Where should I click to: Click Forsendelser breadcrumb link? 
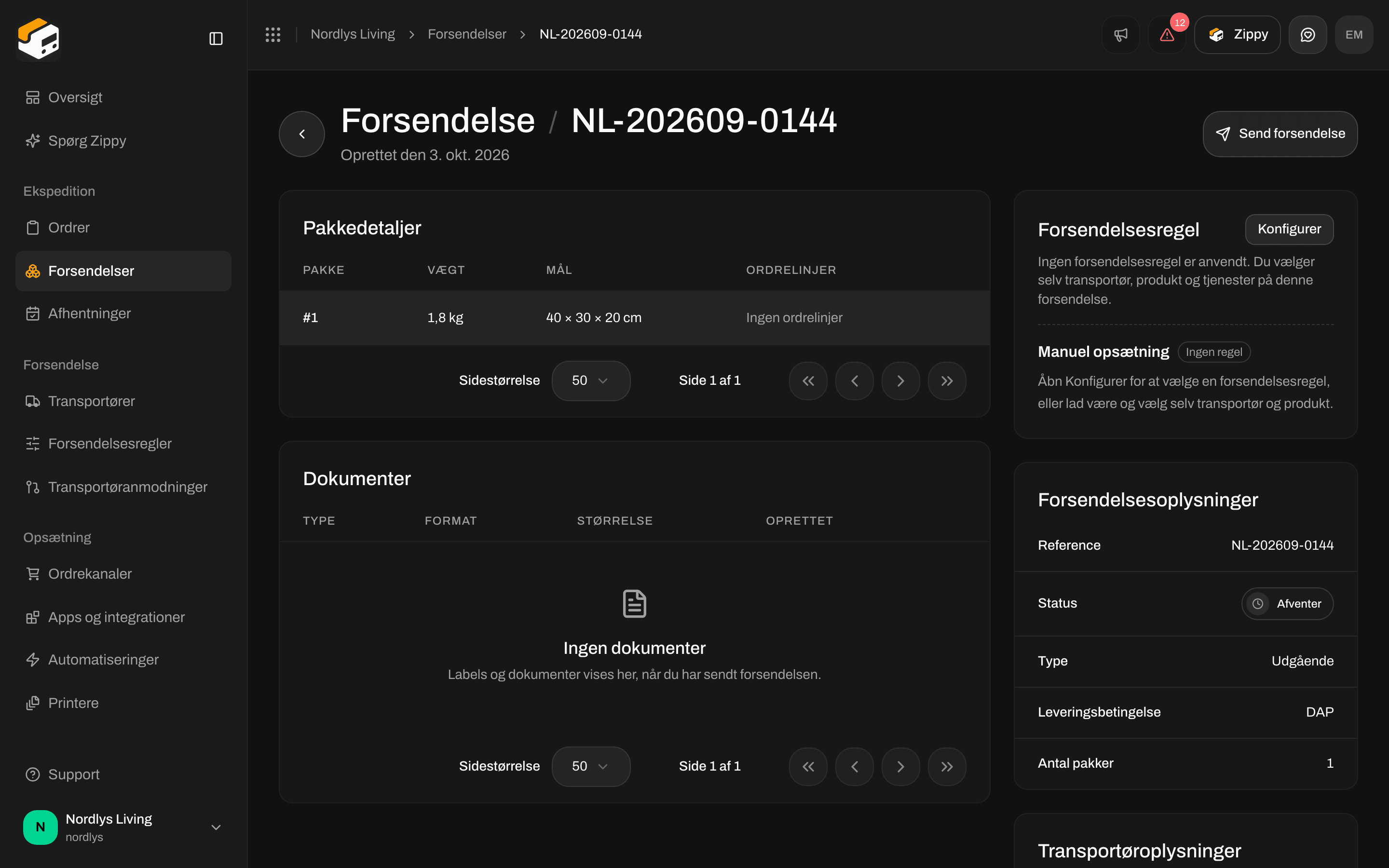point(467,34)
